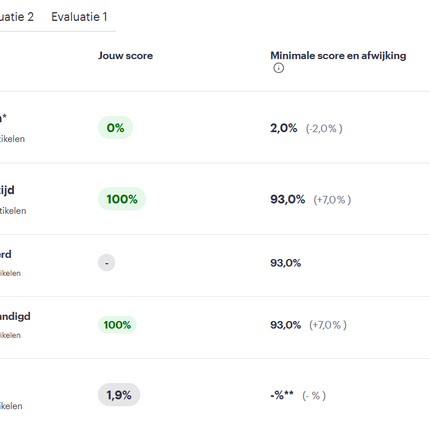Image resolution: width=430 pixels, height=430 pixels.
Task: Click the row label ending in 'ndigd'
Action: click(x=15, y=316)
